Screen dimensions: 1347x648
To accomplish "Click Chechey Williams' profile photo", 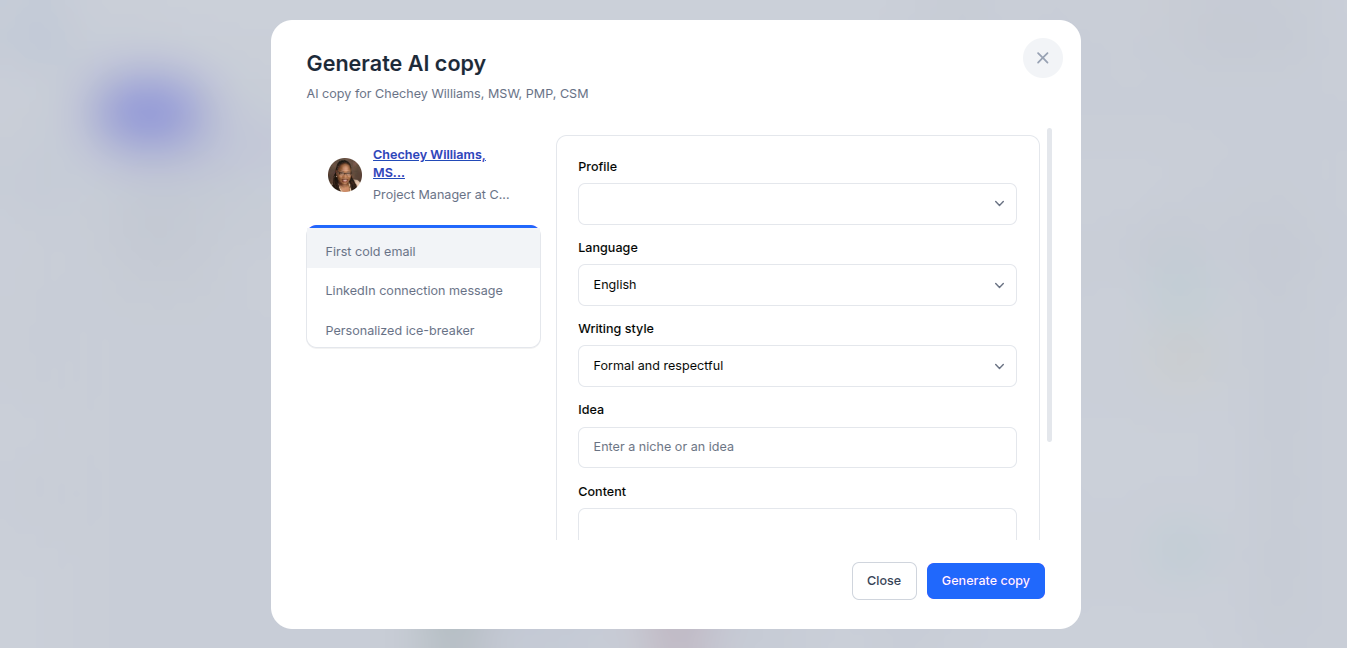I will (x=345, y=175).
